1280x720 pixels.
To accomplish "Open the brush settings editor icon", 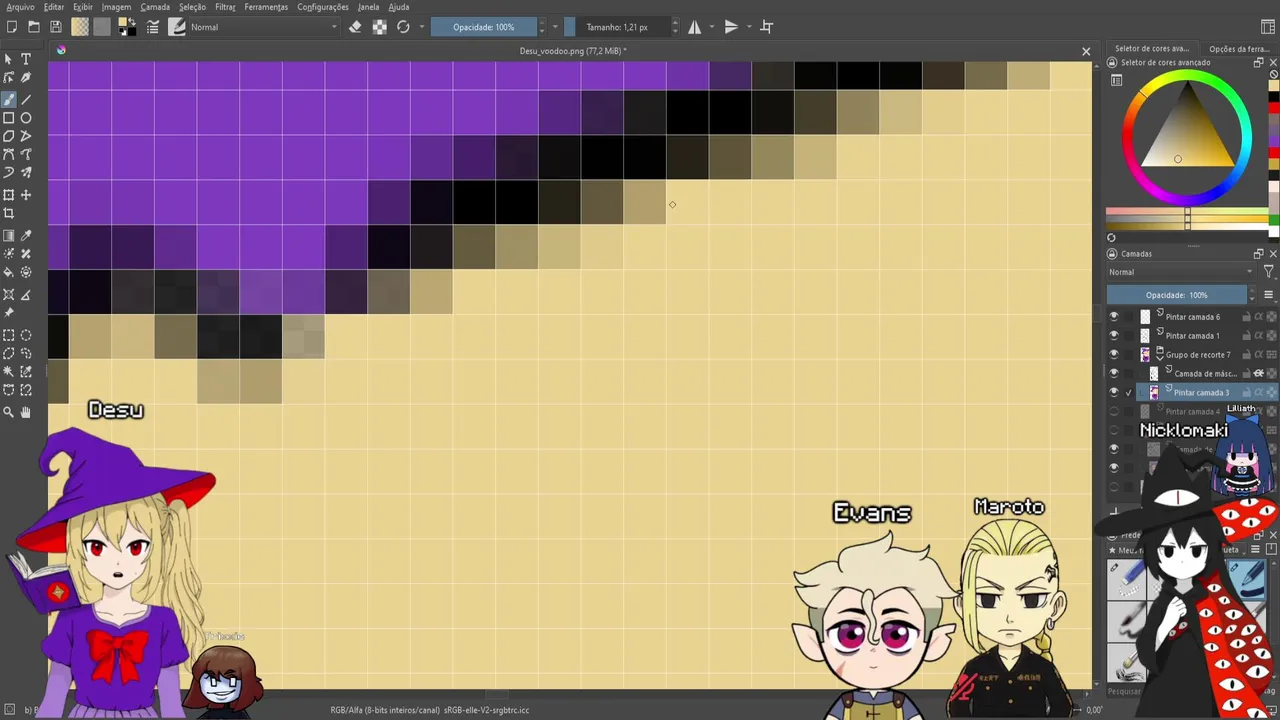I will click(153, 27).
